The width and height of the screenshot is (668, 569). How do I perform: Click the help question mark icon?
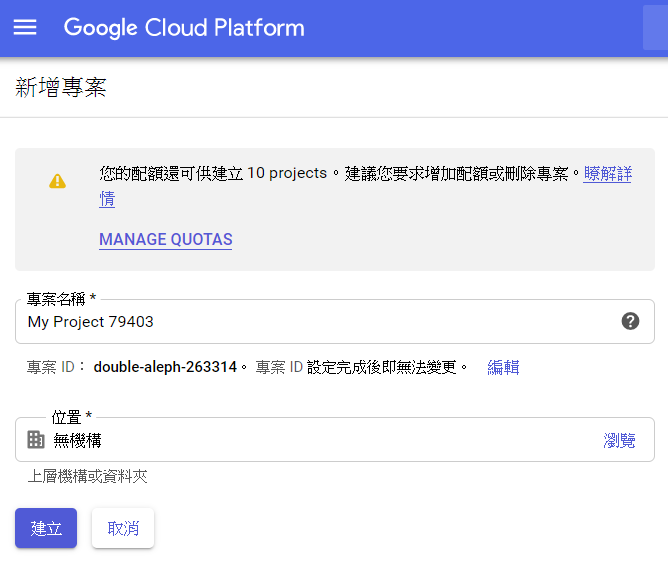click(630, 321)
